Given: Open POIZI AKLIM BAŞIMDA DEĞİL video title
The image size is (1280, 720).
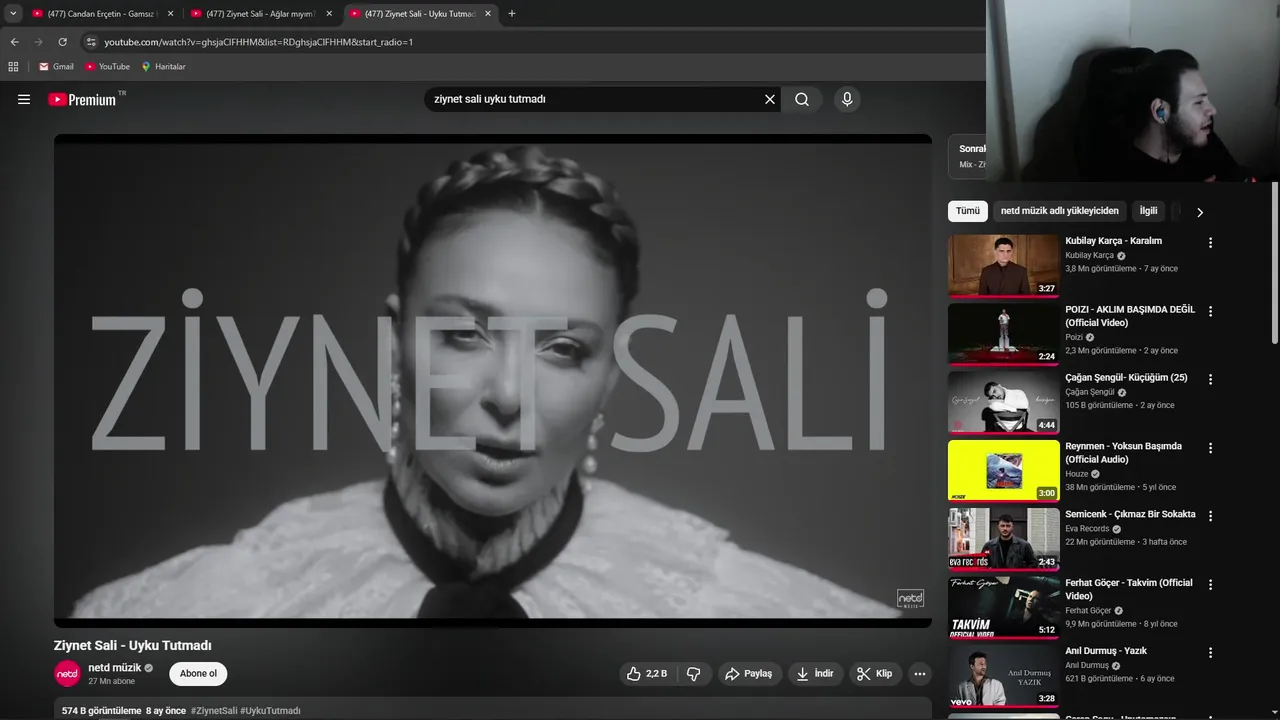Looking at the screenshot, I should point(1130,316).
